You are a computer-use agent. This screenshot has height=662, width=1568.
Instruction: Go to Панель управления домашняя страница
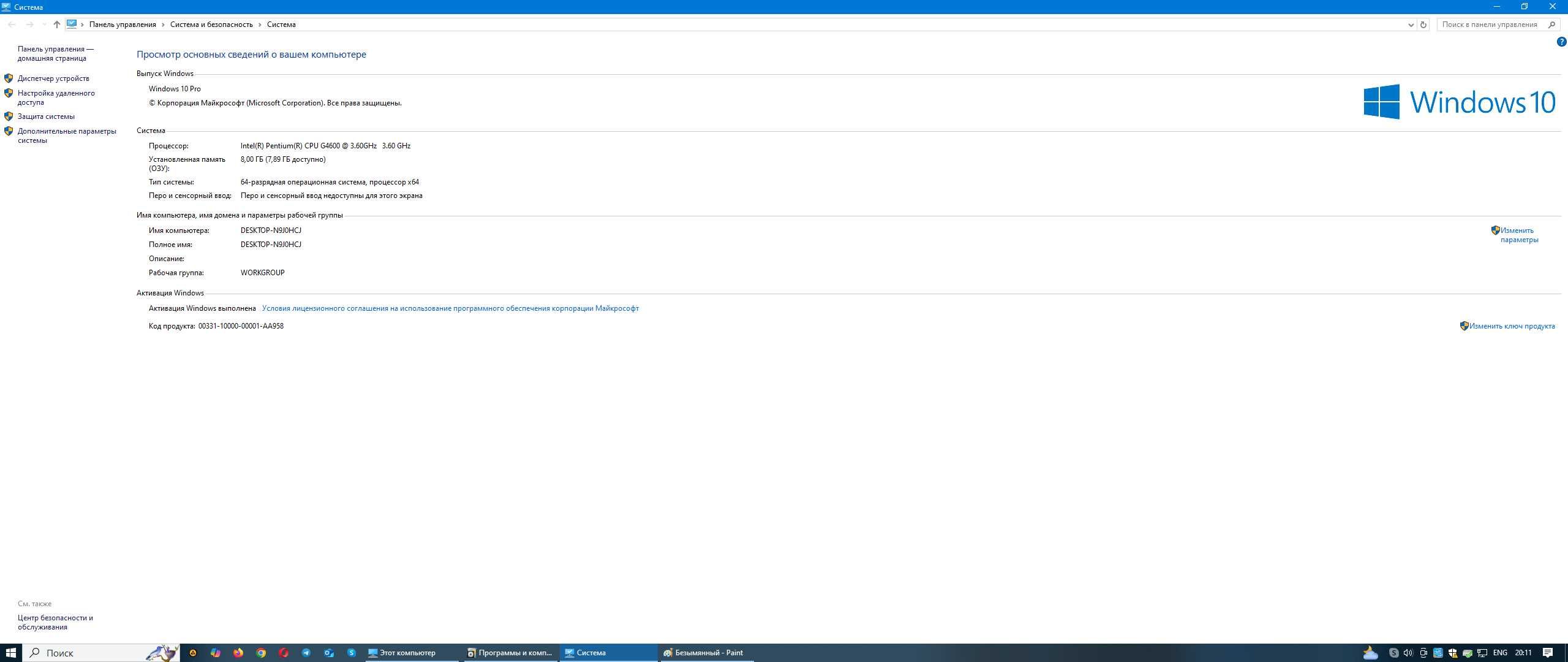tap(55, 53)
